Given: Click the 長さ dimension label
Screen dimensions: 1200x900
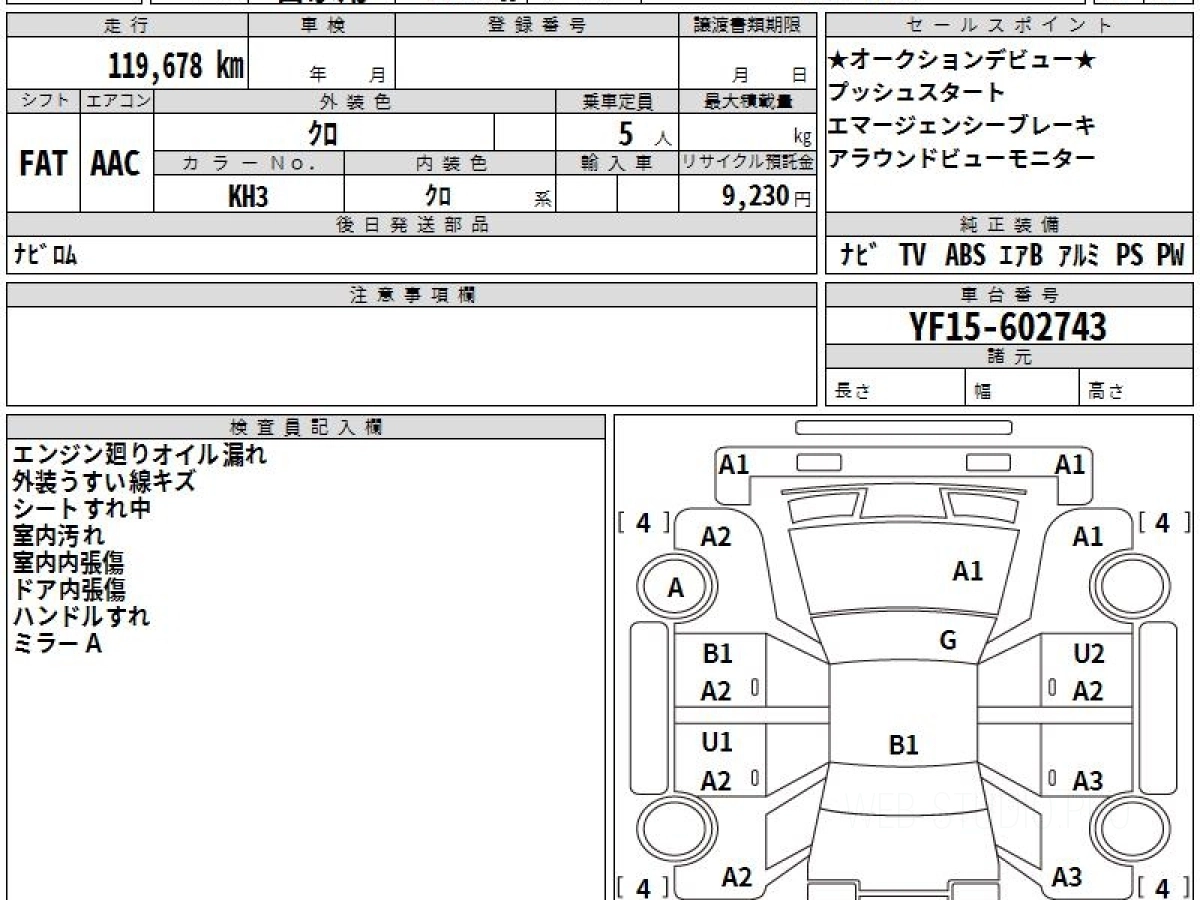Looking at the screenshot, I should pos(852,392).
